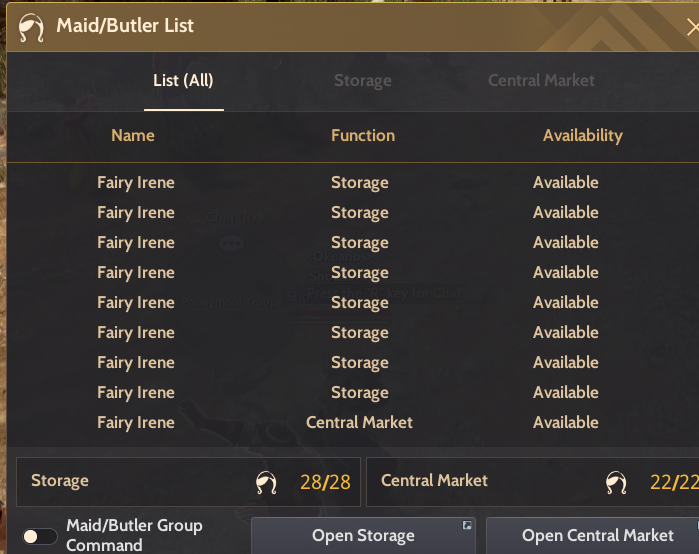This screenshot has height=554, width=699.
Task: Select the last Storage function row
Action: [x=352, y=393]
